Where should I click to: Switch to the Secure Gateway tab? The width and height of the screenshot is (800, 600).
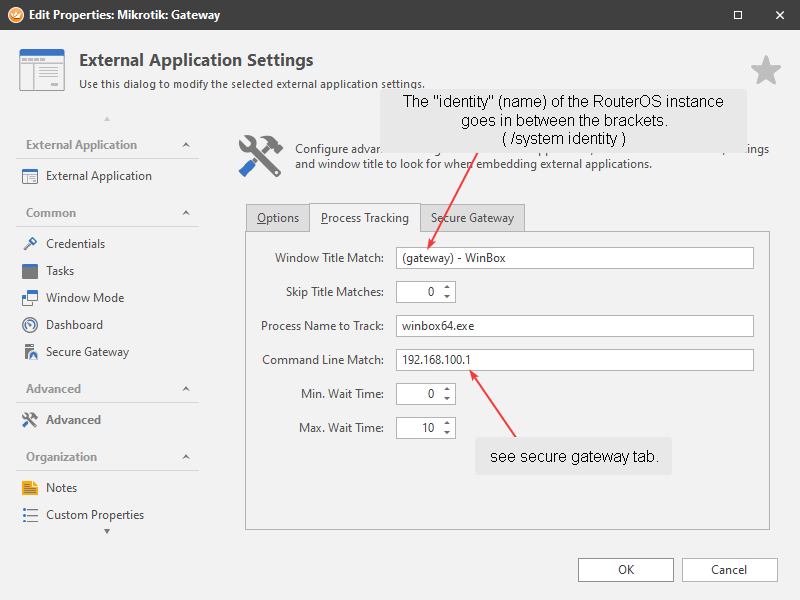471,218
